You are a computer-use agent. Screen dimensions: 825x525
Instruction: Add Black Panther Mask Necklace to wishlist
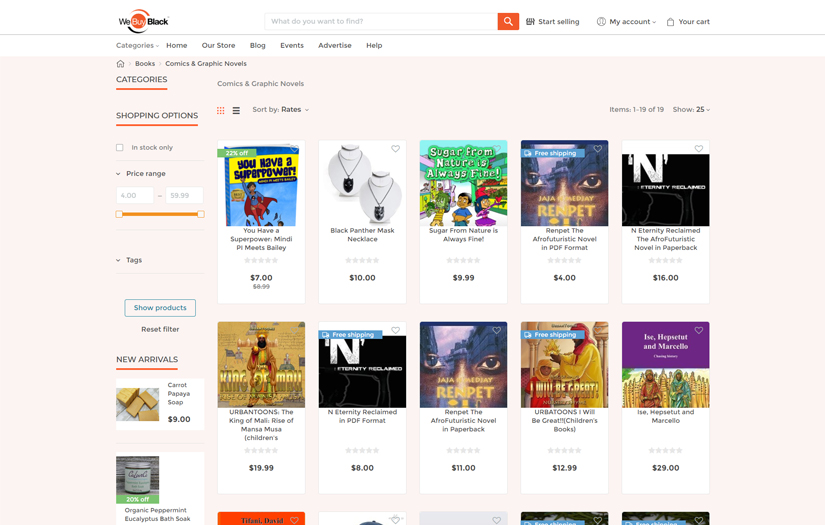[x=395, y=149]
